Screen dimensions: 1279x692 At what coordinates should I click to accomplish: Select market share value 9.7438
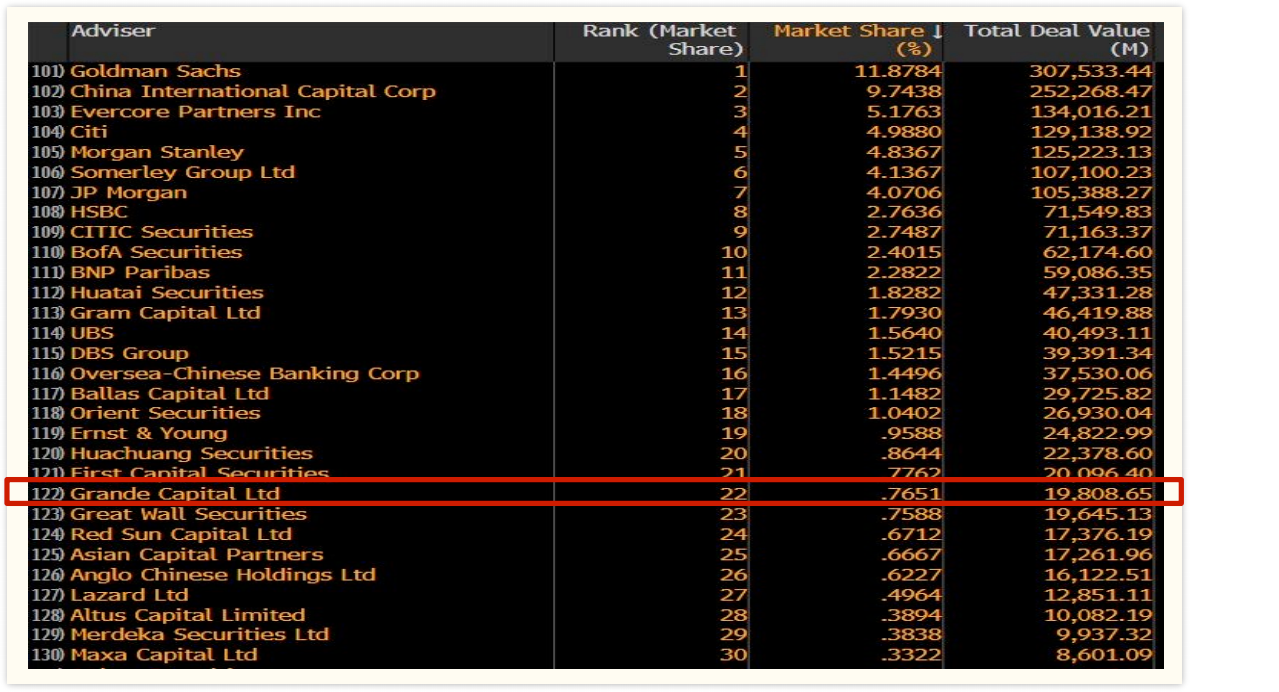(904, 91)
